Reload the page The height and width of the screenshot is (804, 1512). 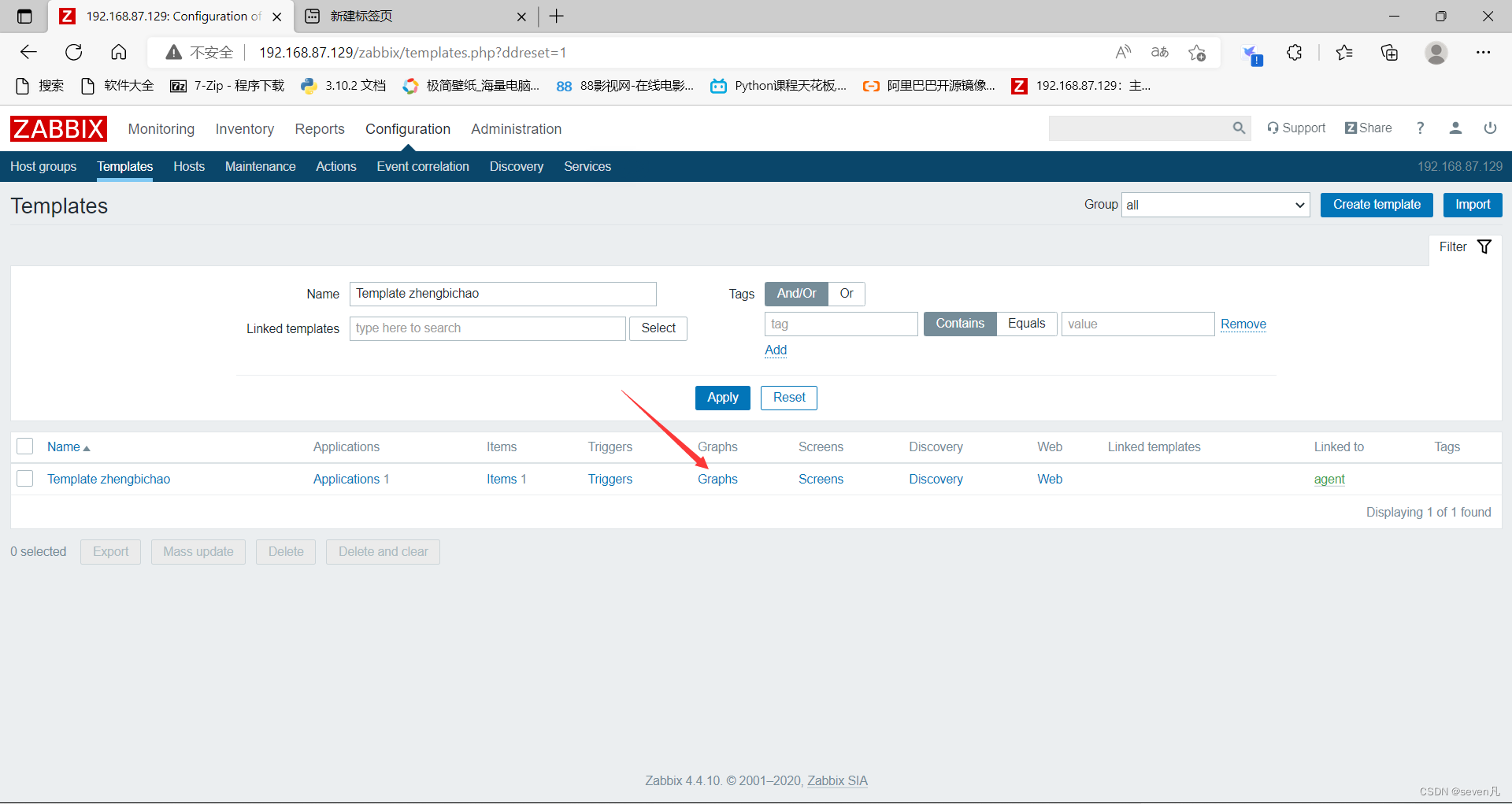(74, 53)
